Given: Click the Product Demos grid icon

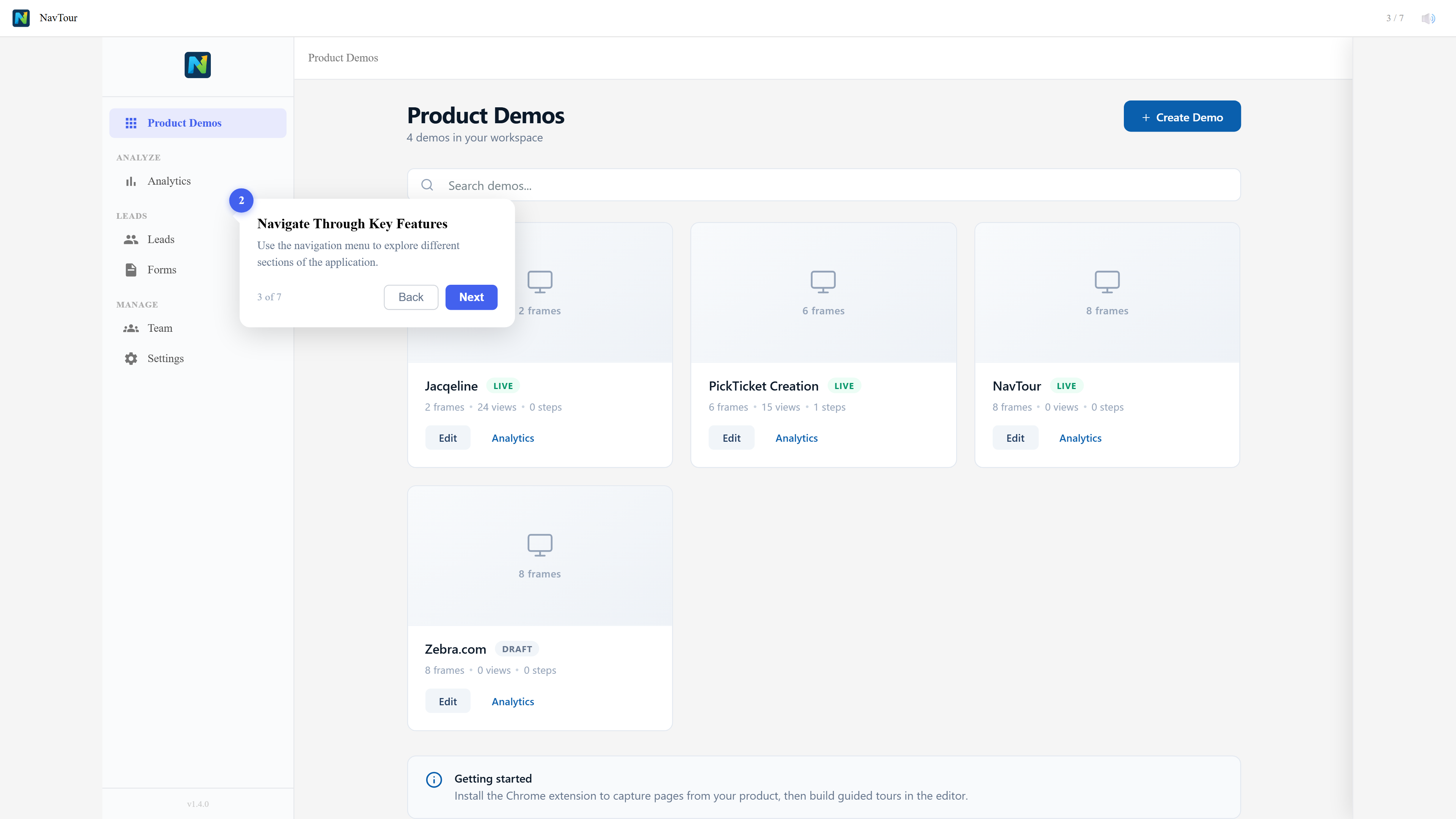Looking at the screenshot, I should [131, 122].
